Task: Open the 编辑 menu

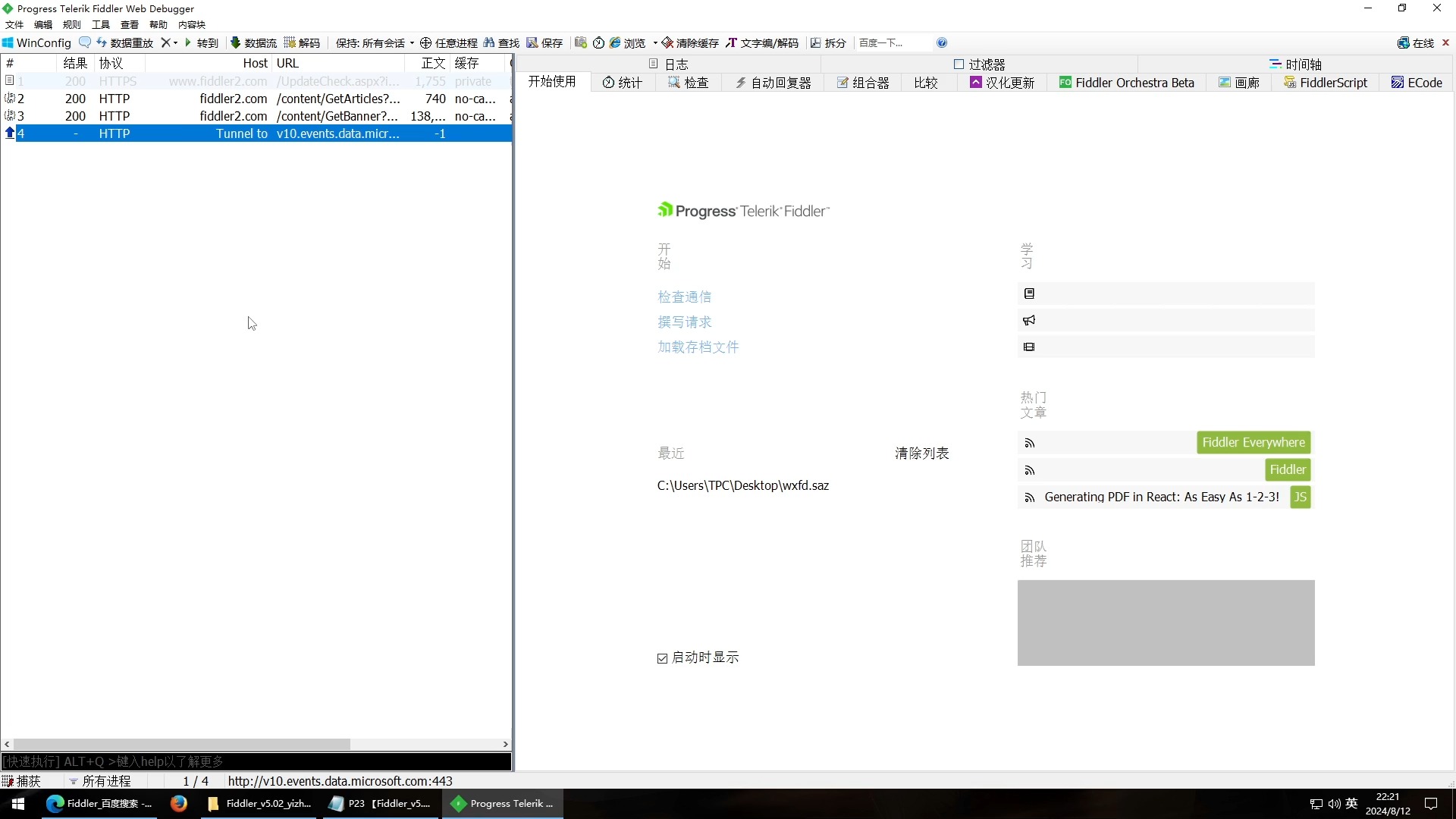Action: coord(43,25)
